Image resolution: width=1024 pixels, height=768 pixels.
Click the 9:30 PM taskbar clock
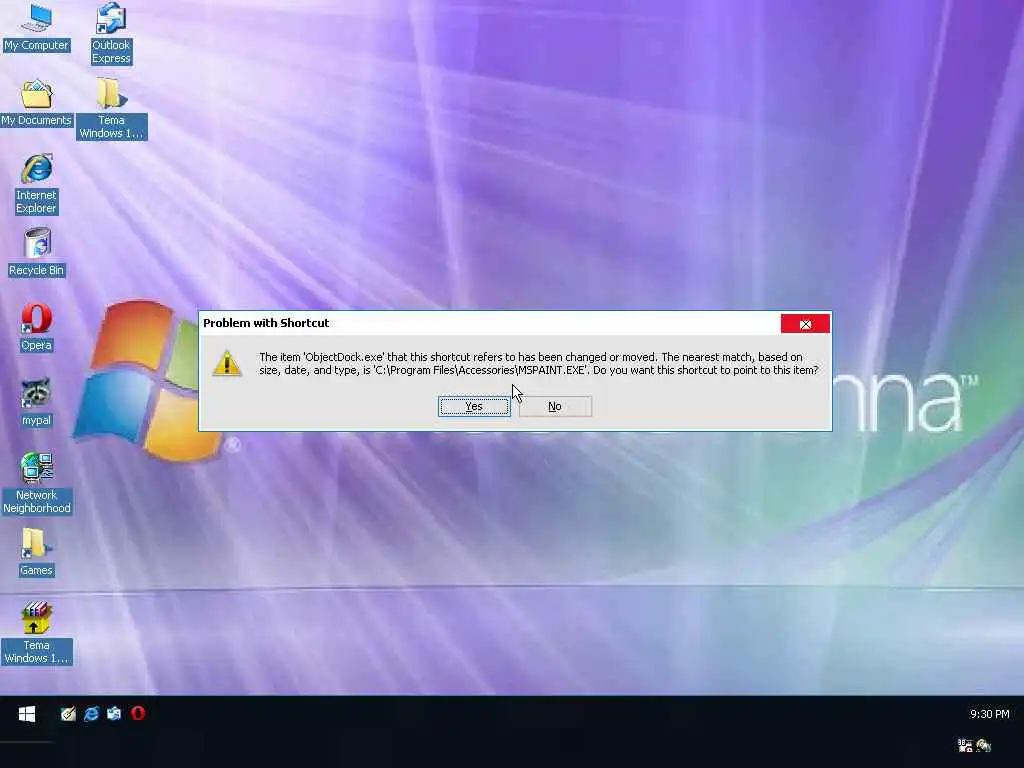(989, 714)
